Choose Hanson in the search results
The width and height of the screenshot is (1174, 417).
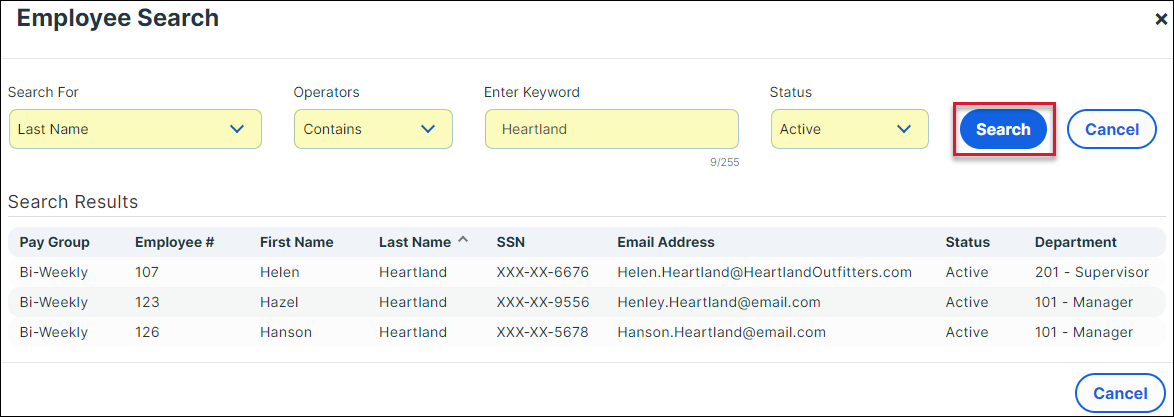click(x=286, y=332)
